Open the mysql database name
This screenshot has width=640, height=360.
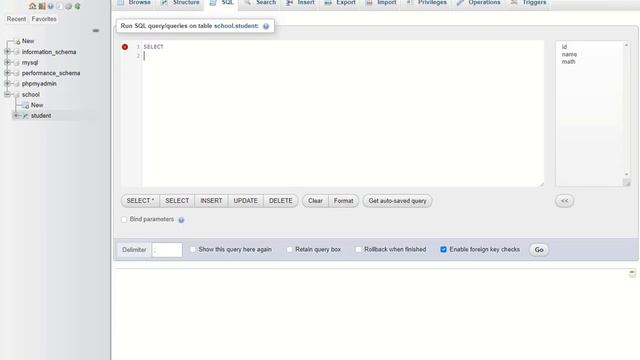30,63
